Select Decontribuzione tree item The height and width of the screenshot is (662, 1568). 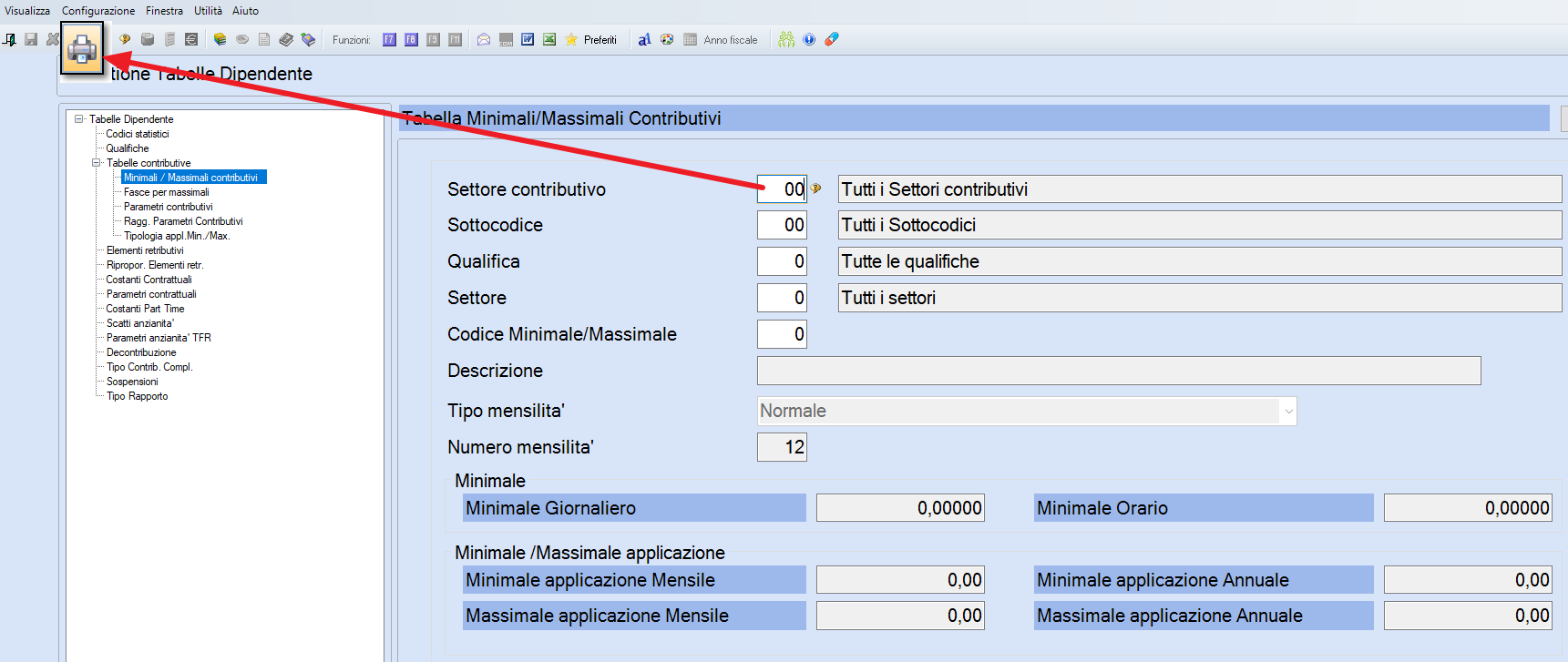click(x=141, y=352)
